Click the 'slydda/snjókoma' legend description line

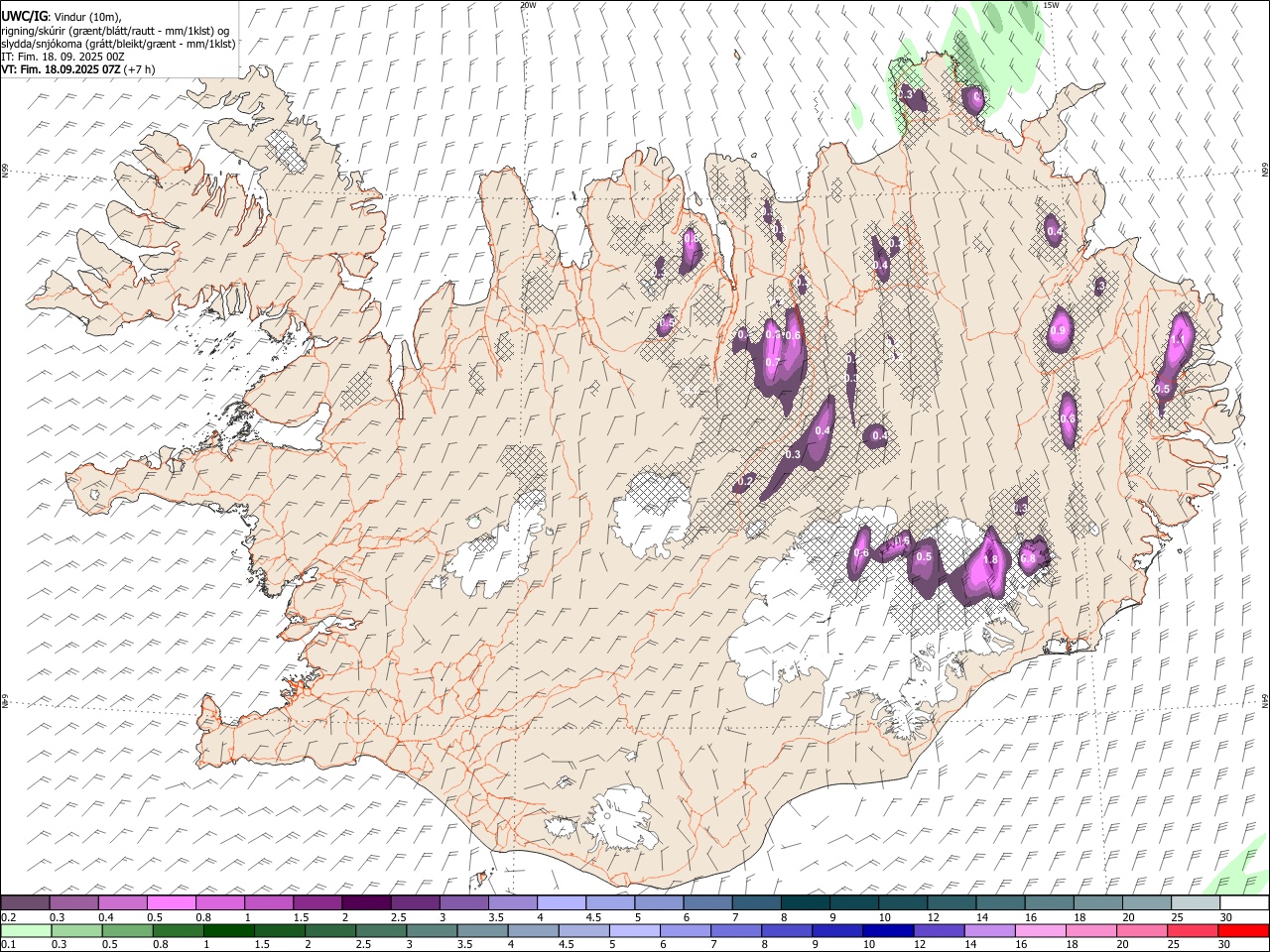click(x=118, y=44)
